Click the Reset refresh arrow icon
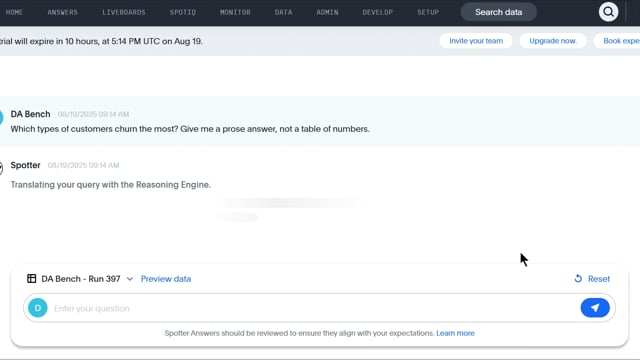 tap(578, 278)
